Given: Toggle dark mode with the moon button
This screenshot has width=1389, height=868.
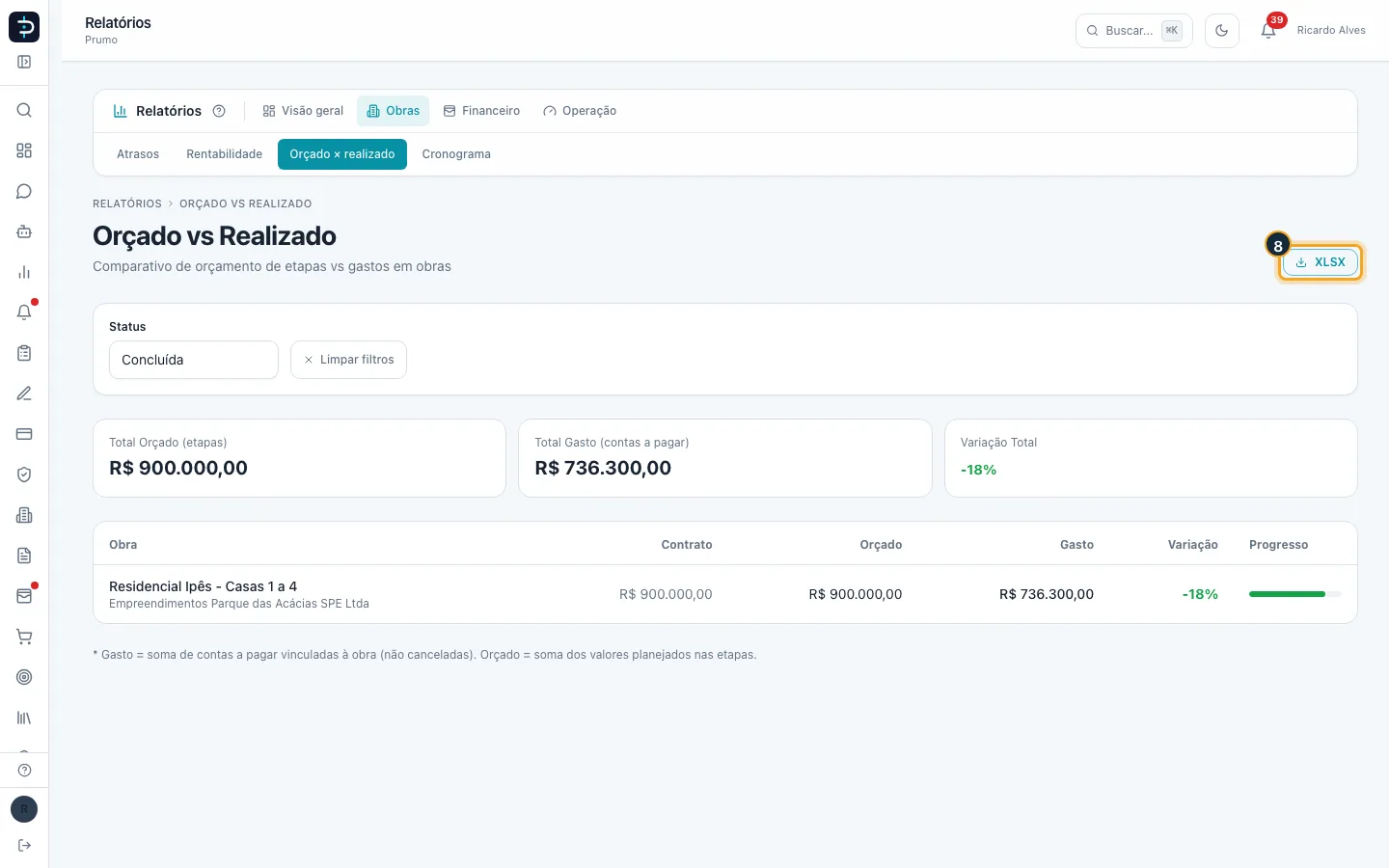Looking at the screenshot, I should tap(1222, 31).
